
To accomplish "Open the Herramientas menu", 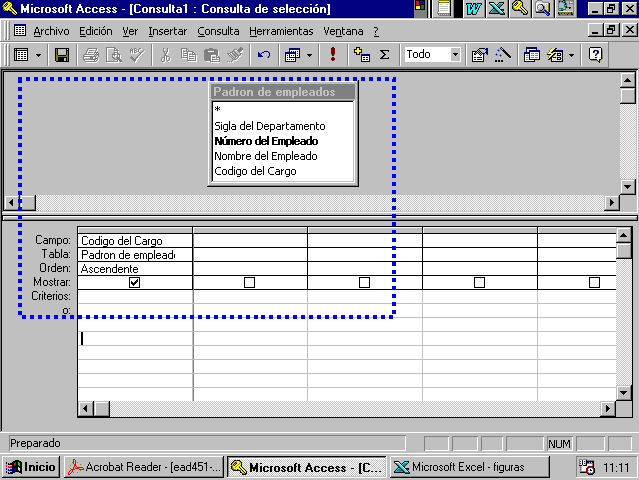I will coord(281,31).
